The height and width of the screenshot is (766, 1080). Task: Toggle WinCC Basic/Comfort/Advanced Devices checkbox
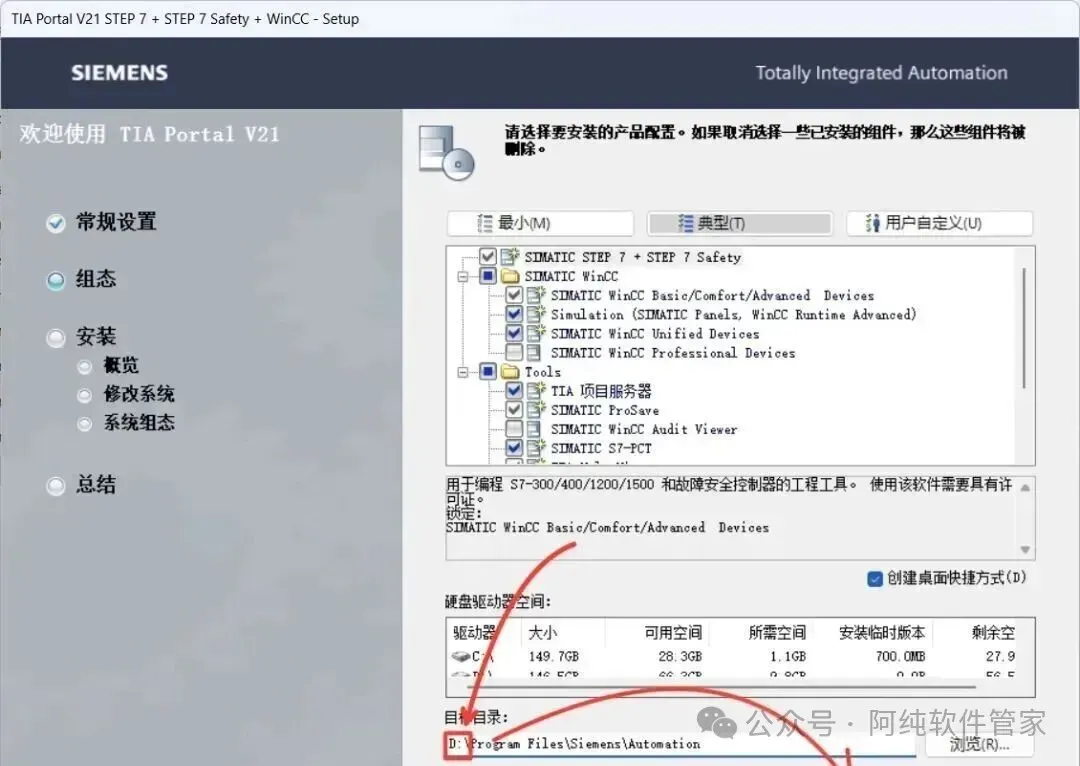[514, 296]
